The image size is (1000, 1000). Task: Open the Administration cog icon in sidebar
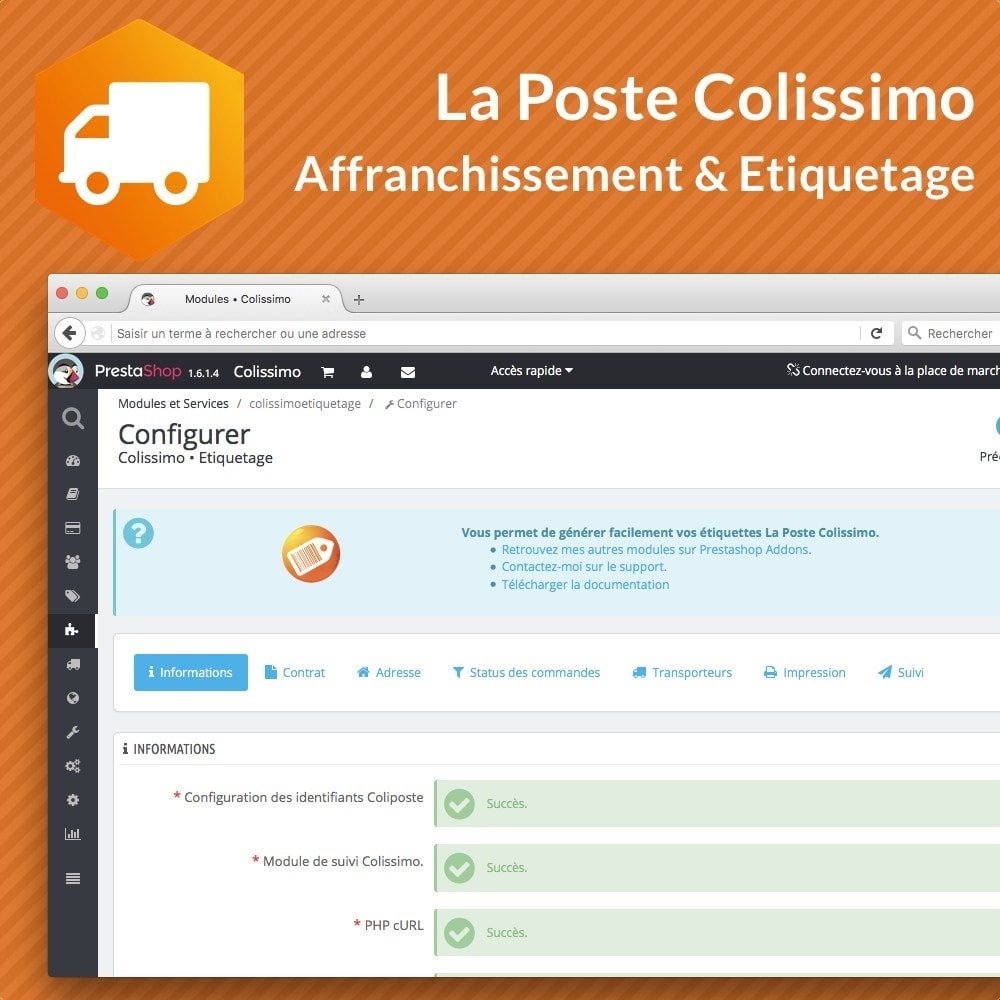73,800
